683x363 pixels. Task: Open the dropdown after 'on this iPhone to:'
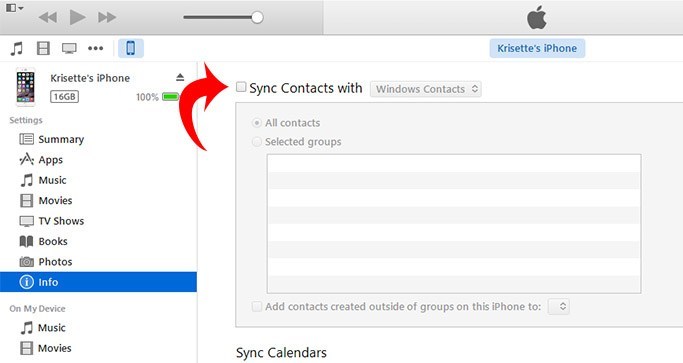558,306
